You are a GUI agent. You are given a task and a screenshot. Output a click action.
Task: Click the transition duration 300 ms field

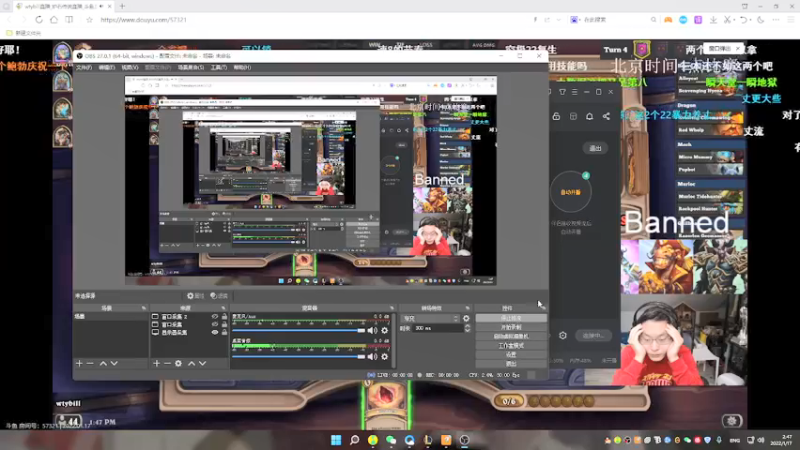[x=438, y=328]
